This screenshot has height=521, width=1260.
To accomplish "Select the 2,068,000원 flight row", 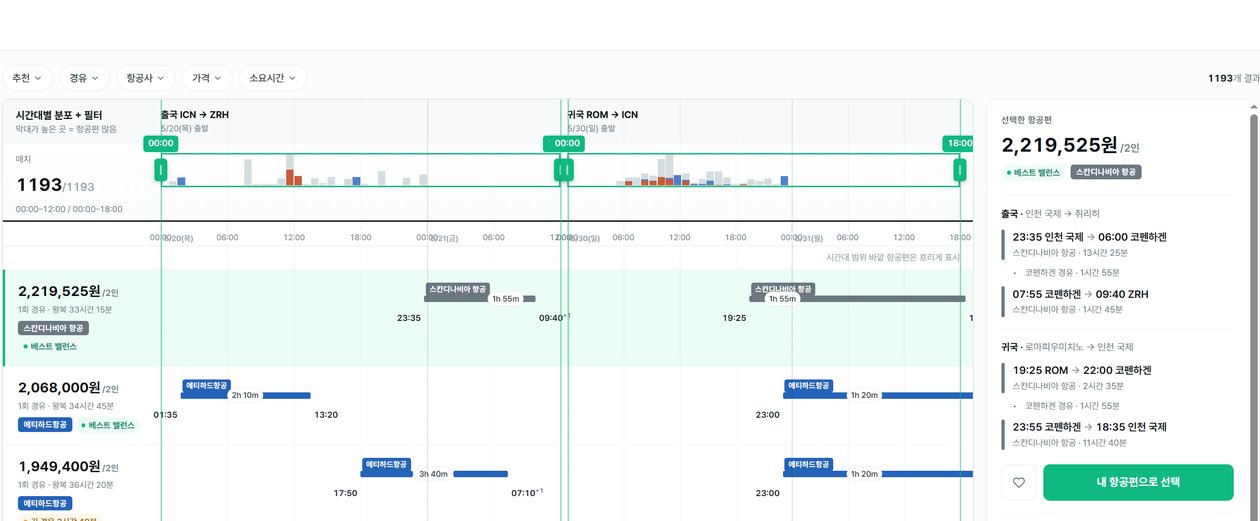I will tap(487, 405).
